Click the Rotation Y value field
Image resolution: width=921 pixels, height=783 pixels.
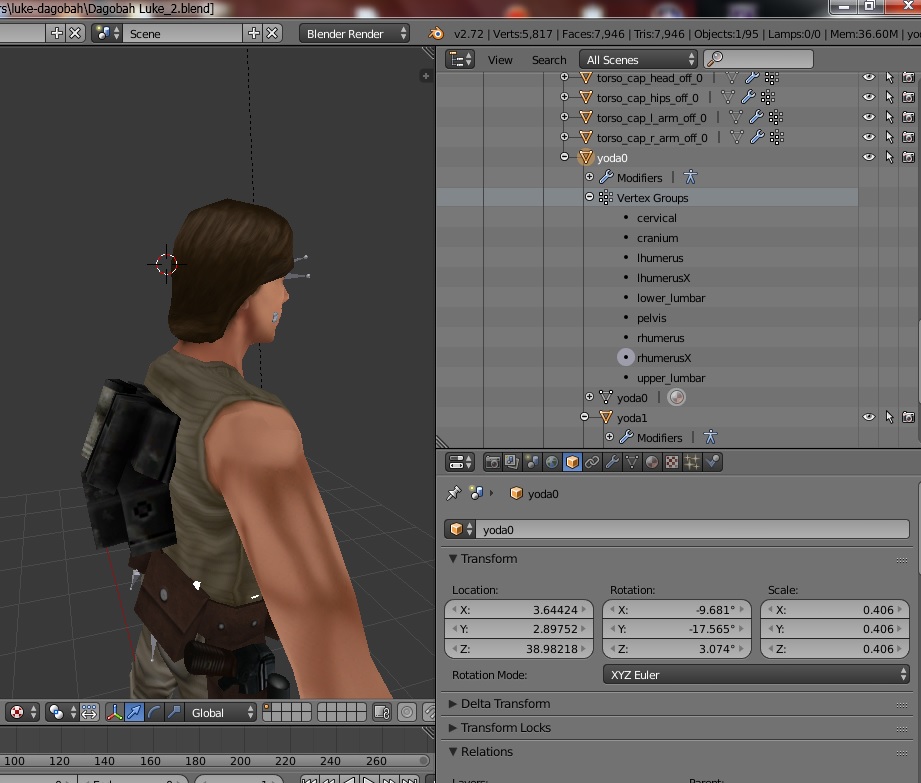coord(677,629)
